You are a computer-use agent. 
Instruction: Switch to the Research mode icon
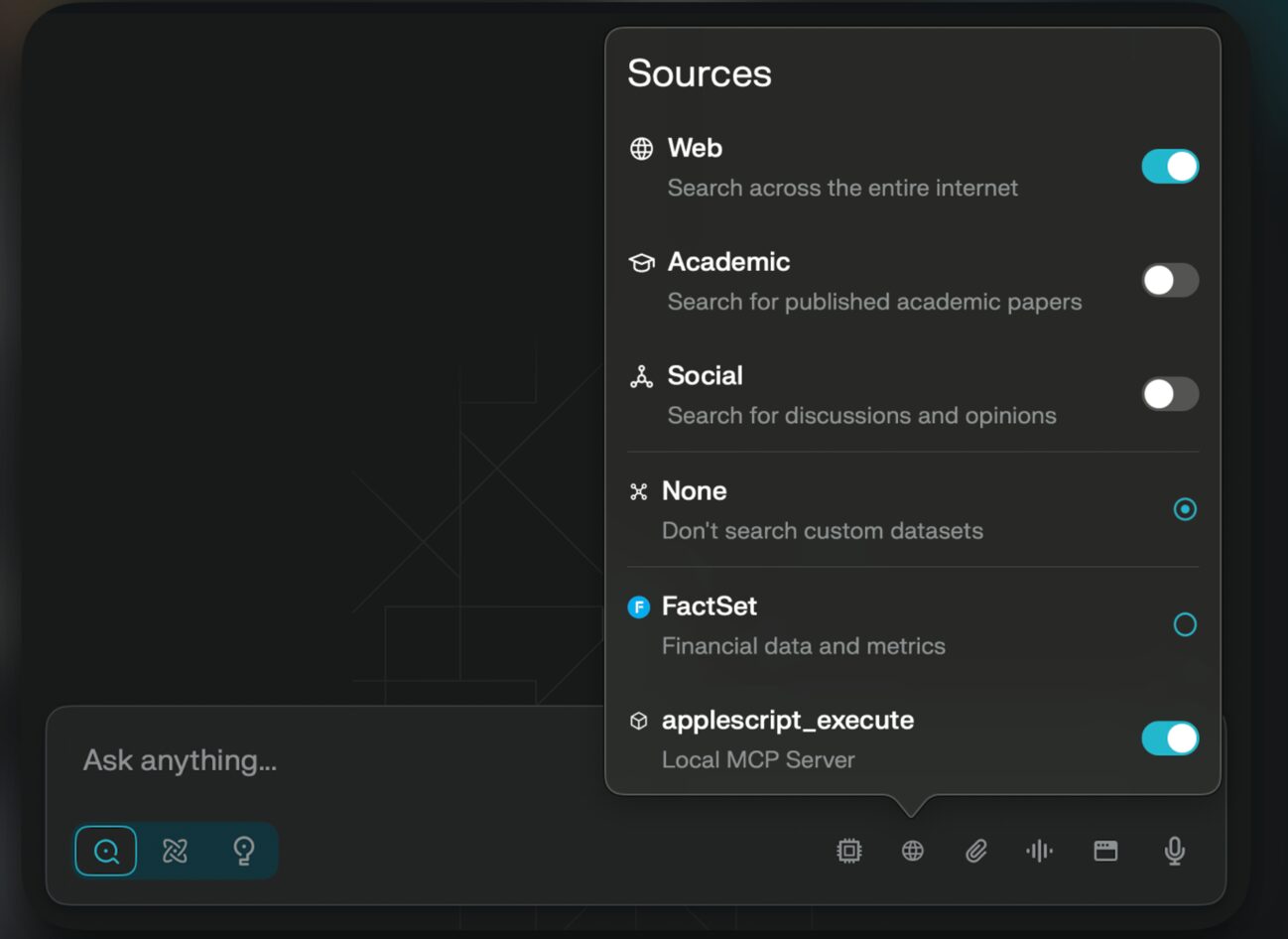click(x=175, y=851)
